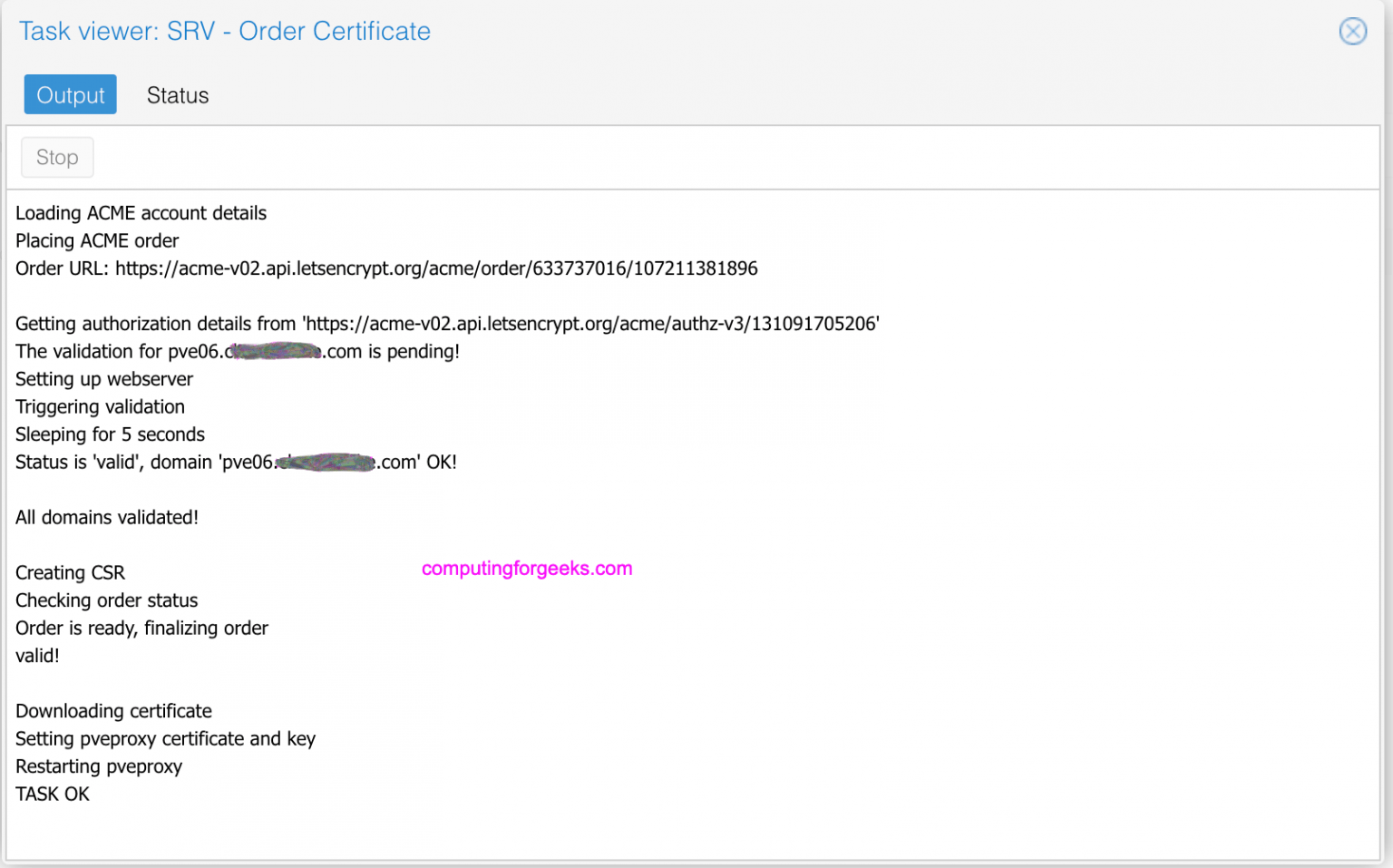Click the Stop button

[57, 158]
